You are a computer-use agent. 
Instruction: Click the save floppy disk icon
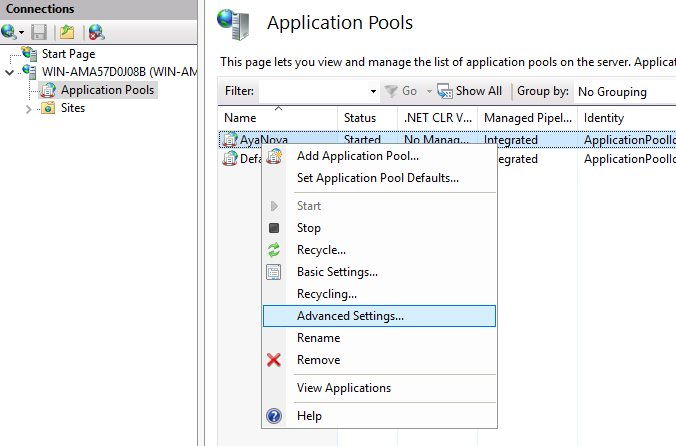(39, 32)
